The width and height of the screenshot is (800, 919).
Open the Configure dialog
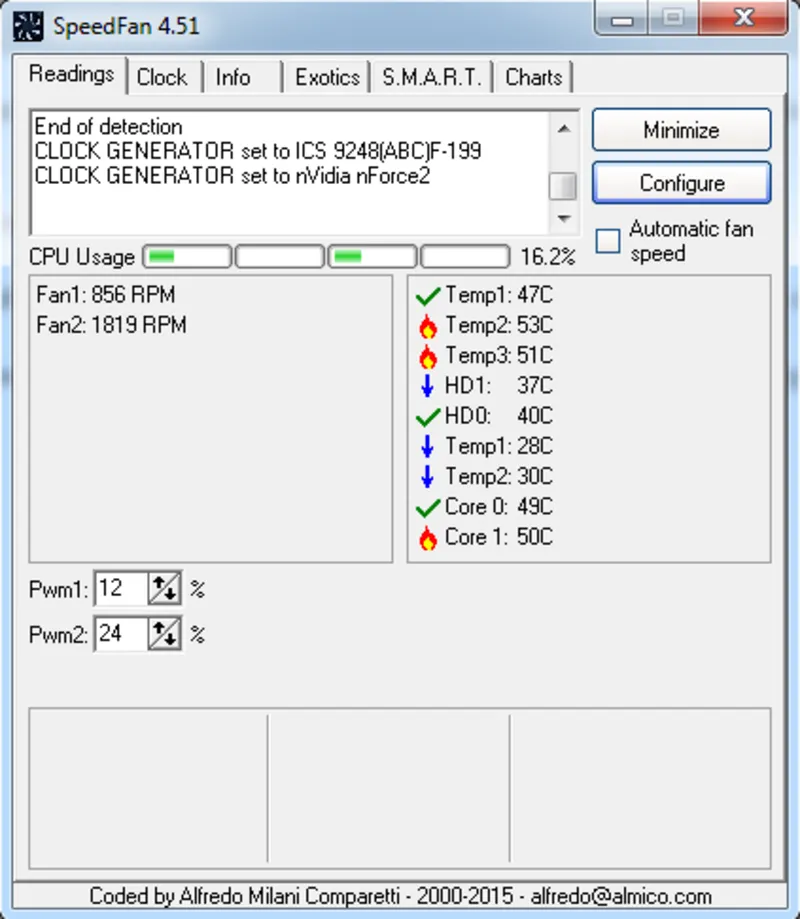[x=682, y=183]
